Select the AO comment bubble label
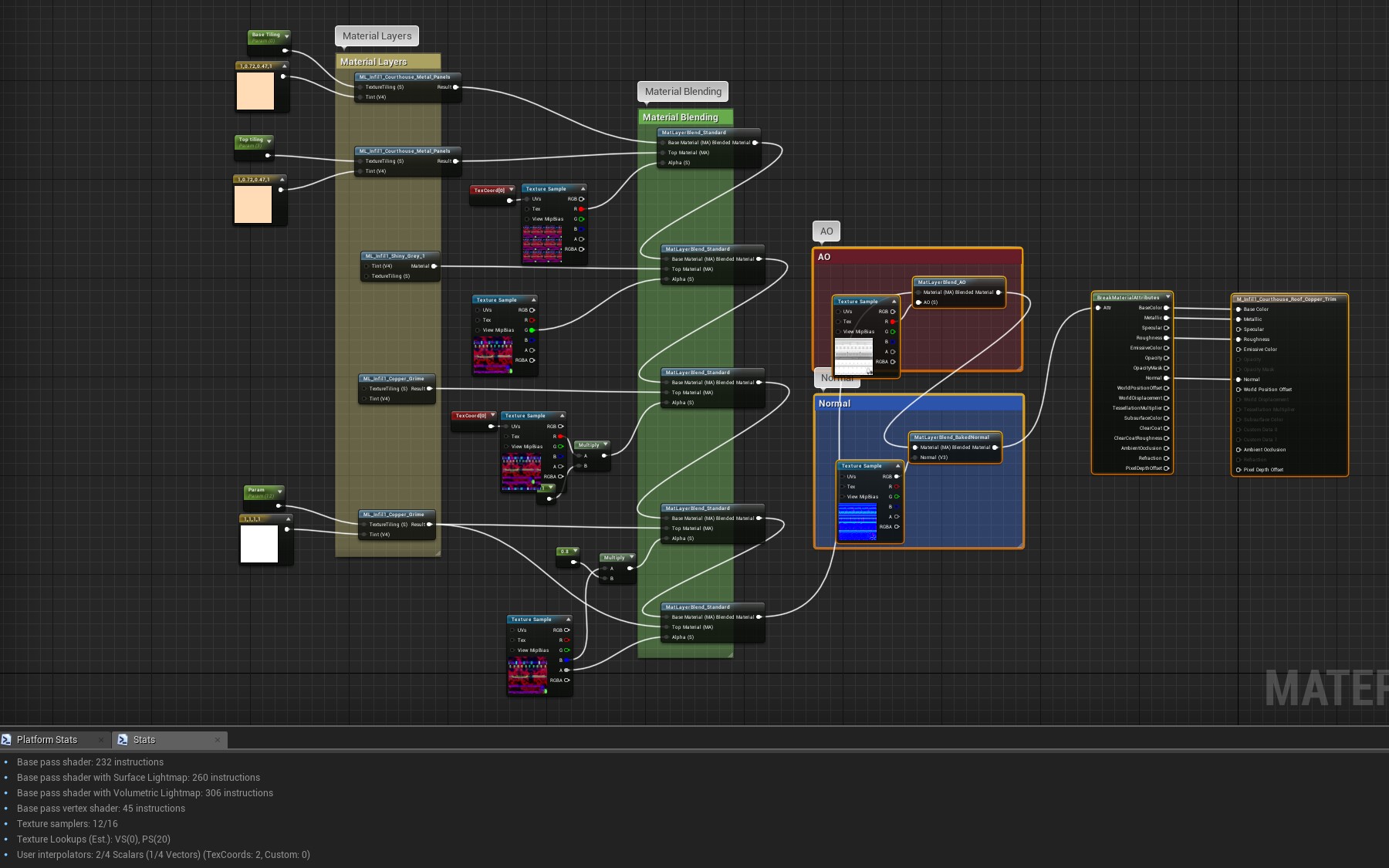Viewport: 1389px width, 868px height. 826,231
